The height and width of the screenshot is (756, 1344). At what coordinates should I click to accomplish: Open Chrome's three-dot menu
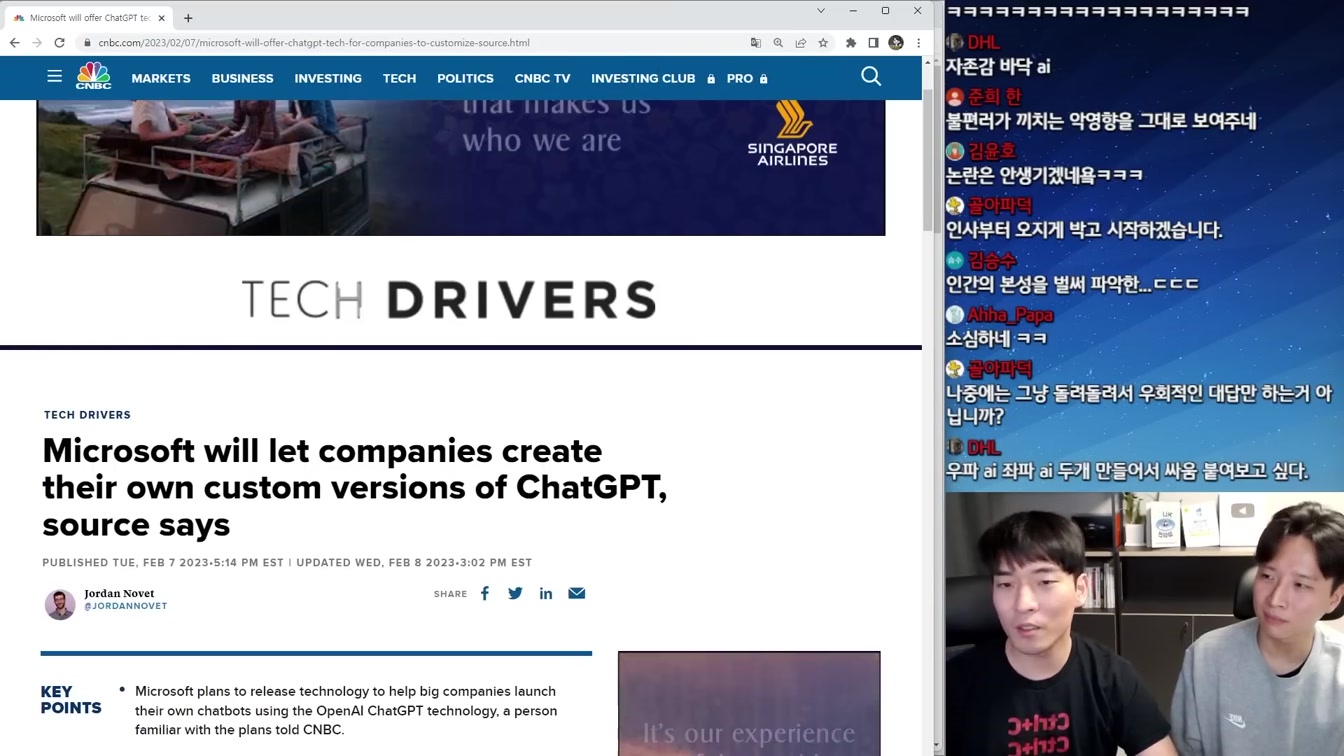[918, 43]
